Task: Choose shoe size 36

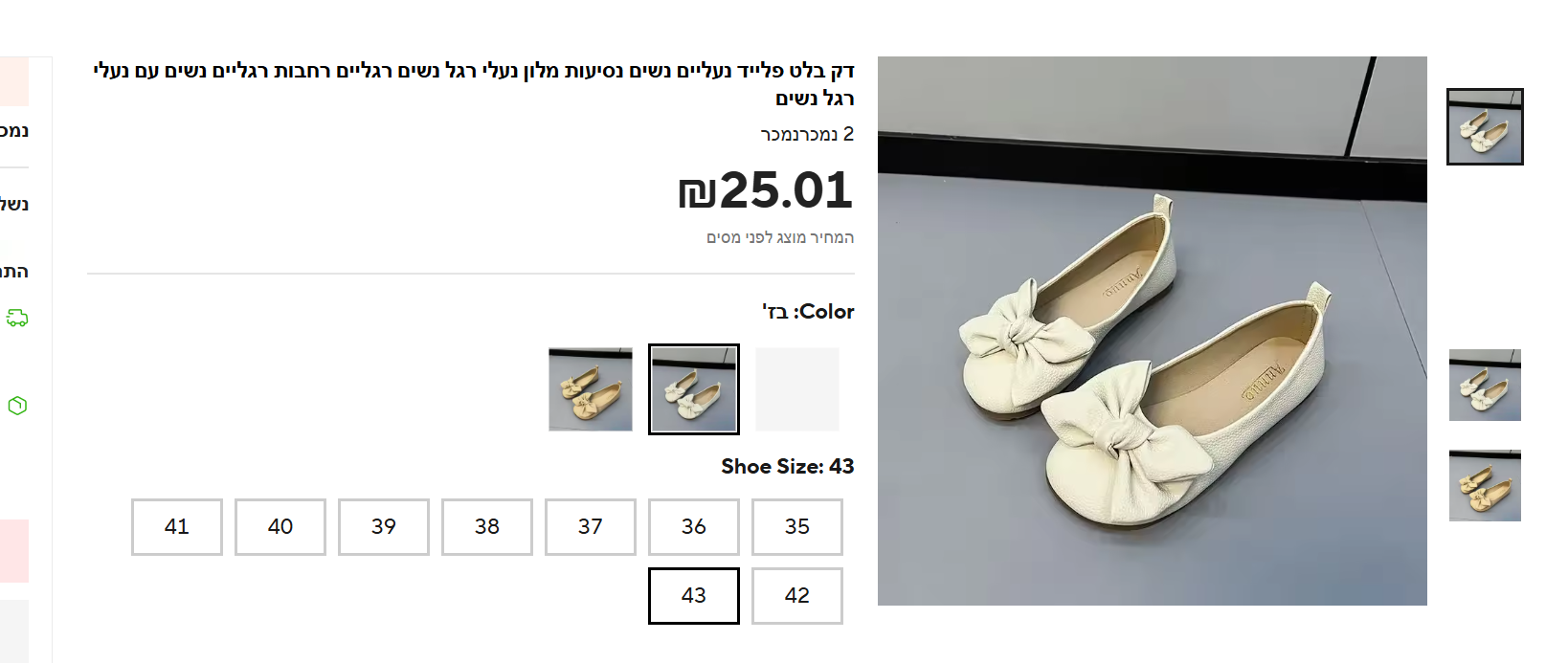Action: 694,526
